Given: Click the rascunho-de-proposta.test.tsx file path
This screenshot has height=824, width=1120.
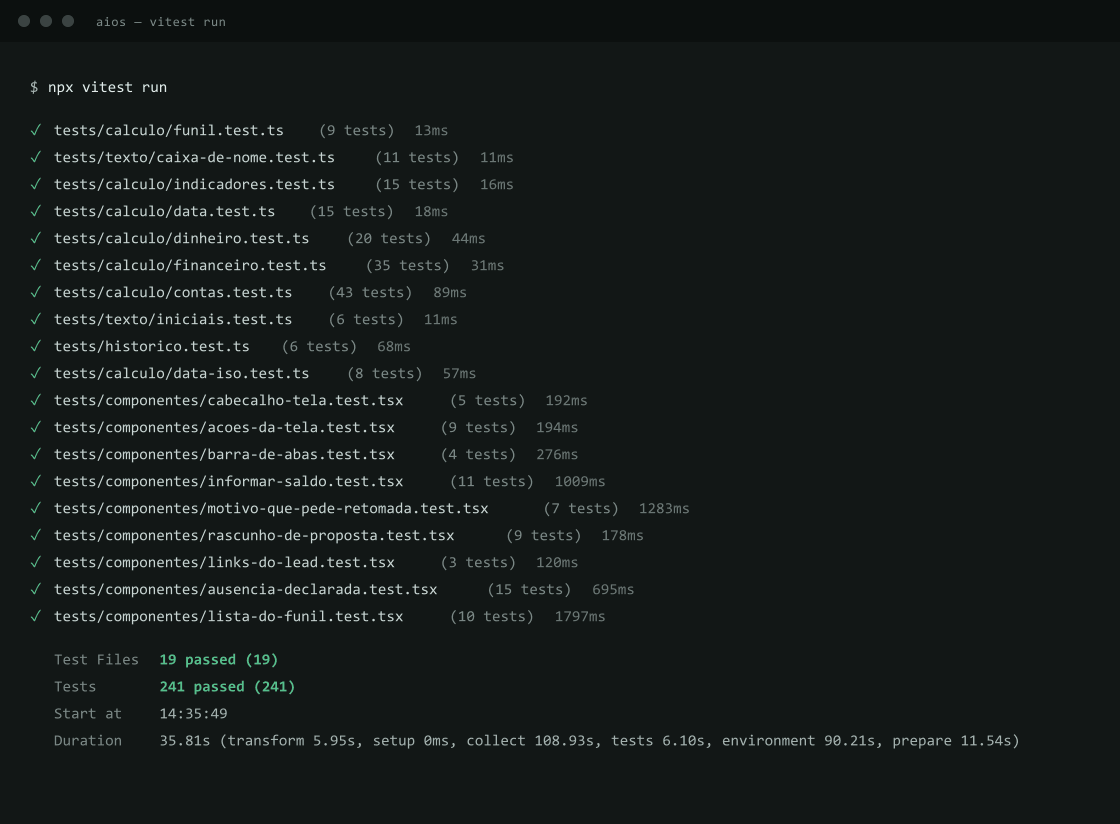Looking at the screenshot, I should click(x=254, y=536).
